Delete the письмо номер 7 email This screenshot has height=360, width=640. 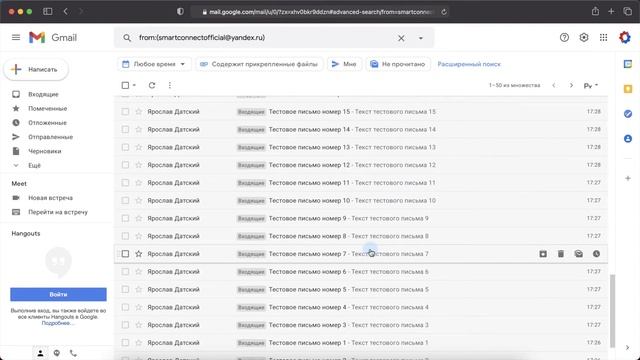coord(561,254)
